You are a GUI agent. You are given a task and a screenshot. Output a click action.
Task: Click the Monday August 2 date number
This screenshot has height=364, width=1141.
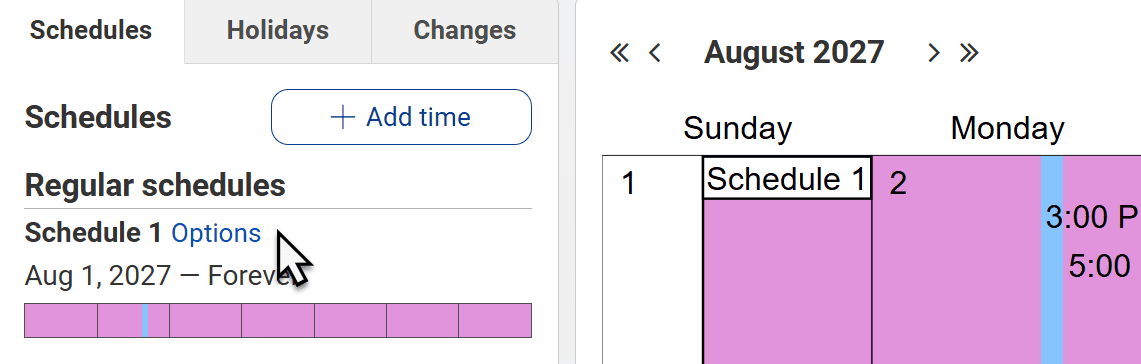(x=898, y=183)
